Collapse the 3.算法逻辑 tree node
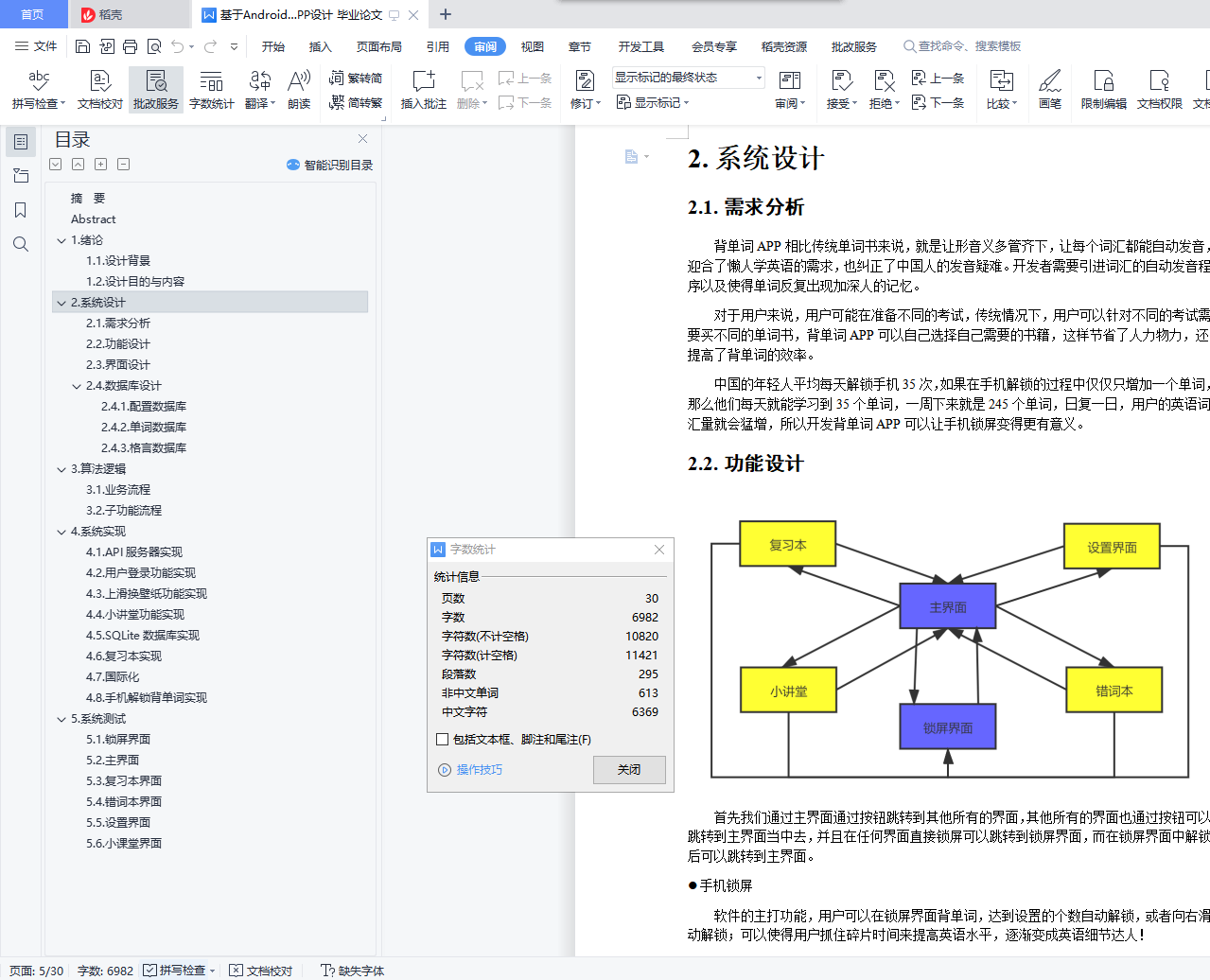 click(x=61, y=469)
